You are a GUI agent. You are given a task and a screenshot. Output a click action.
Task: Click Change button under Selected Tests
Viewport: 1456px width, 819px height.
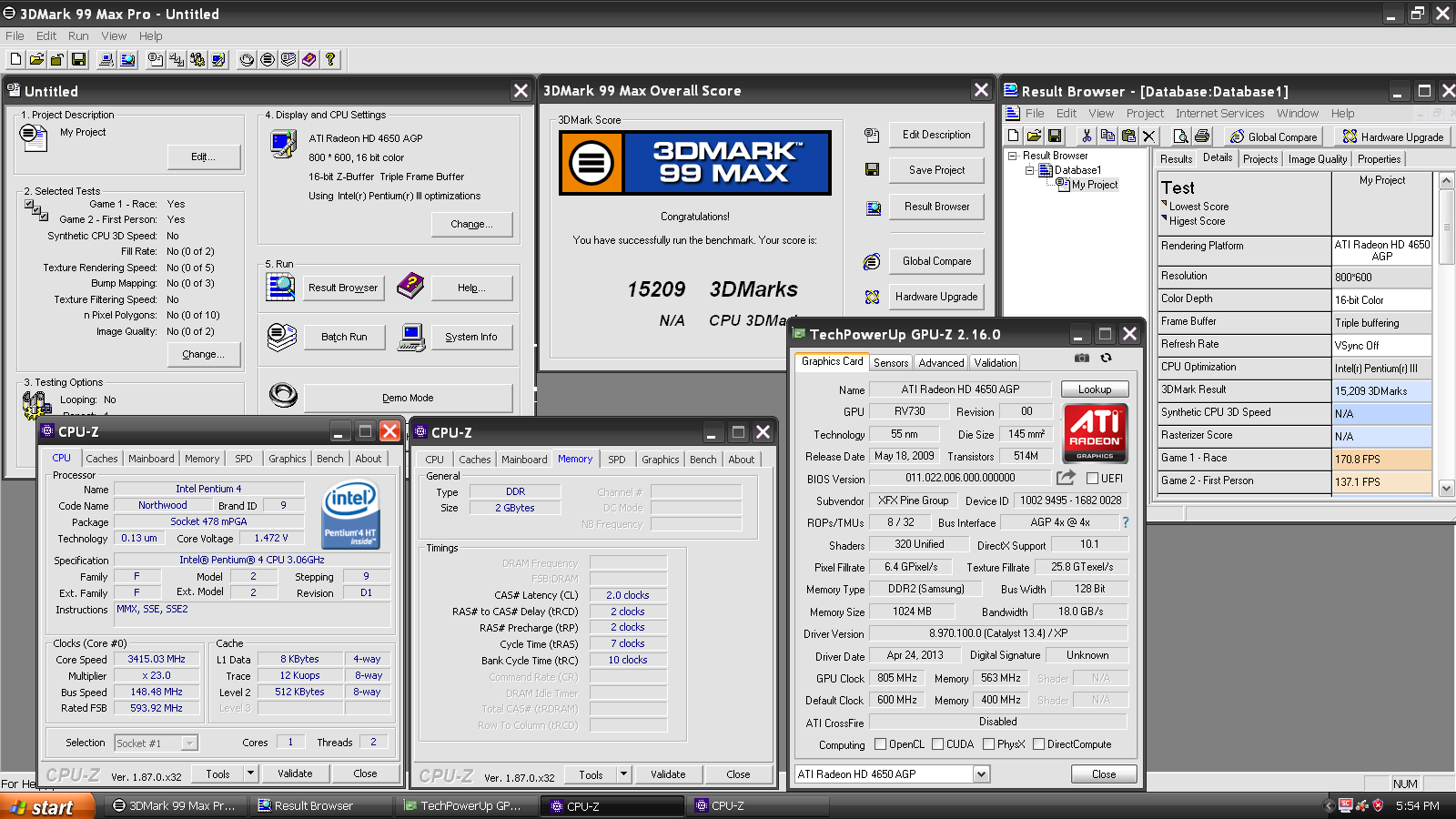204,355
